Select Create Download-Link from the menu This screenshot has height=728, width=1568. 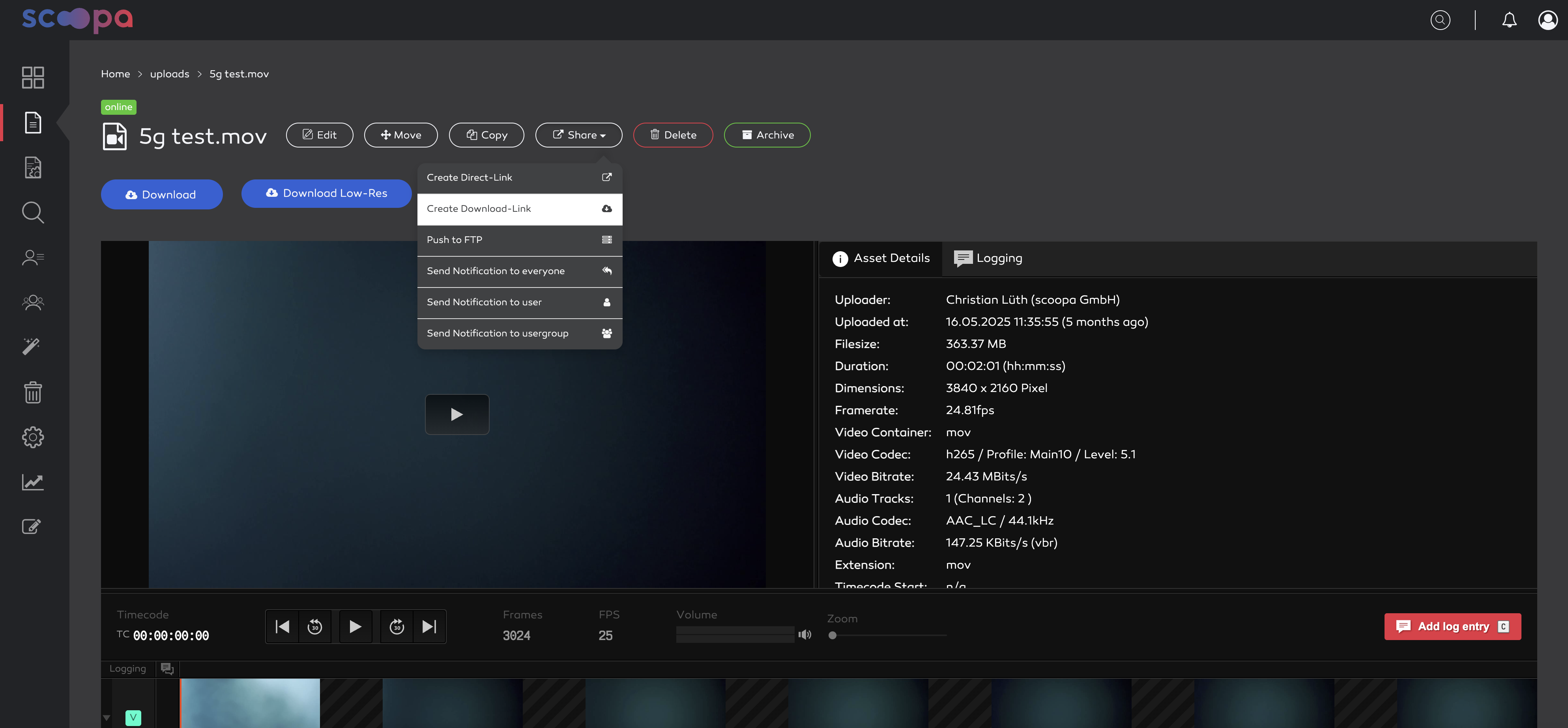click(x=520, y=209)
